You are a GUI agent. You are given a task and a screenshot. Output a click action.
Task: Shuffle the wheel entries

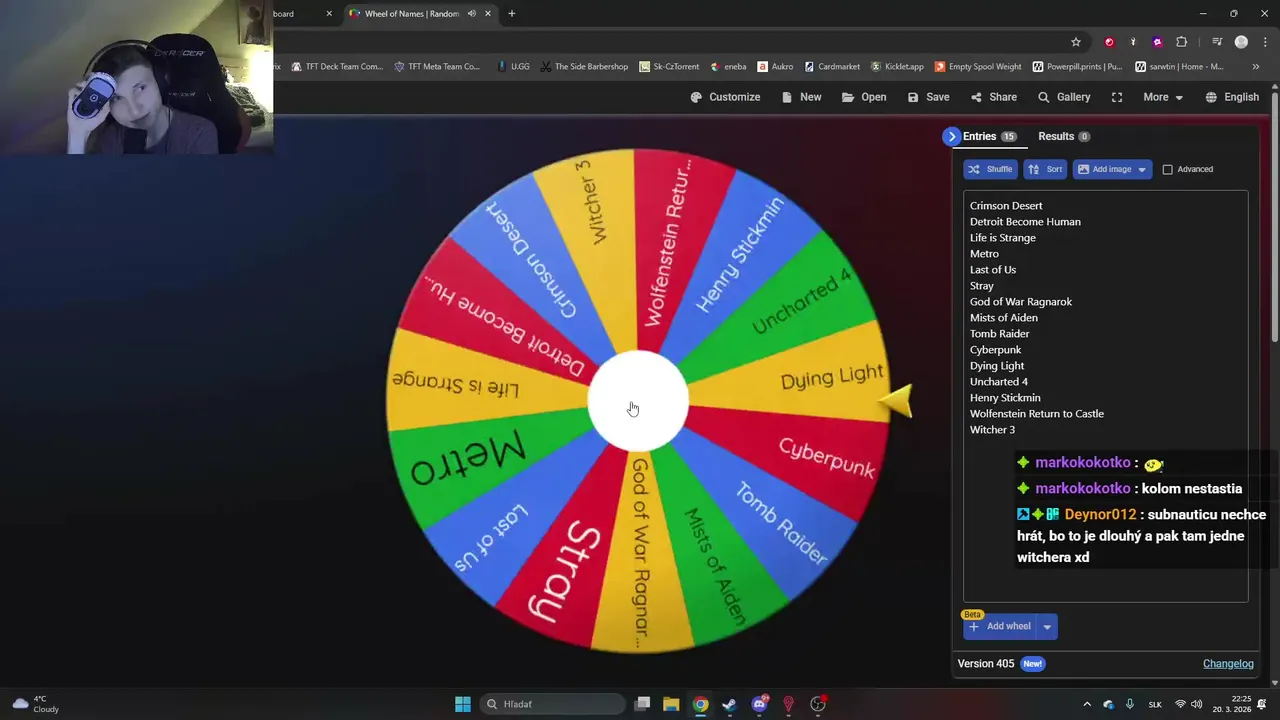click(990, 169)
